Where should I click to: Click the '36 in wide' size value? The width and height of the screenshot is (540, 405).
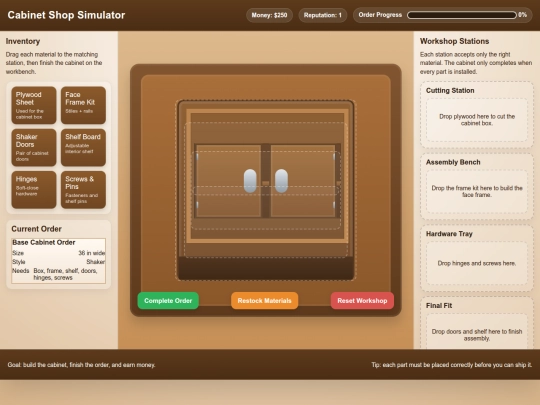92,253
